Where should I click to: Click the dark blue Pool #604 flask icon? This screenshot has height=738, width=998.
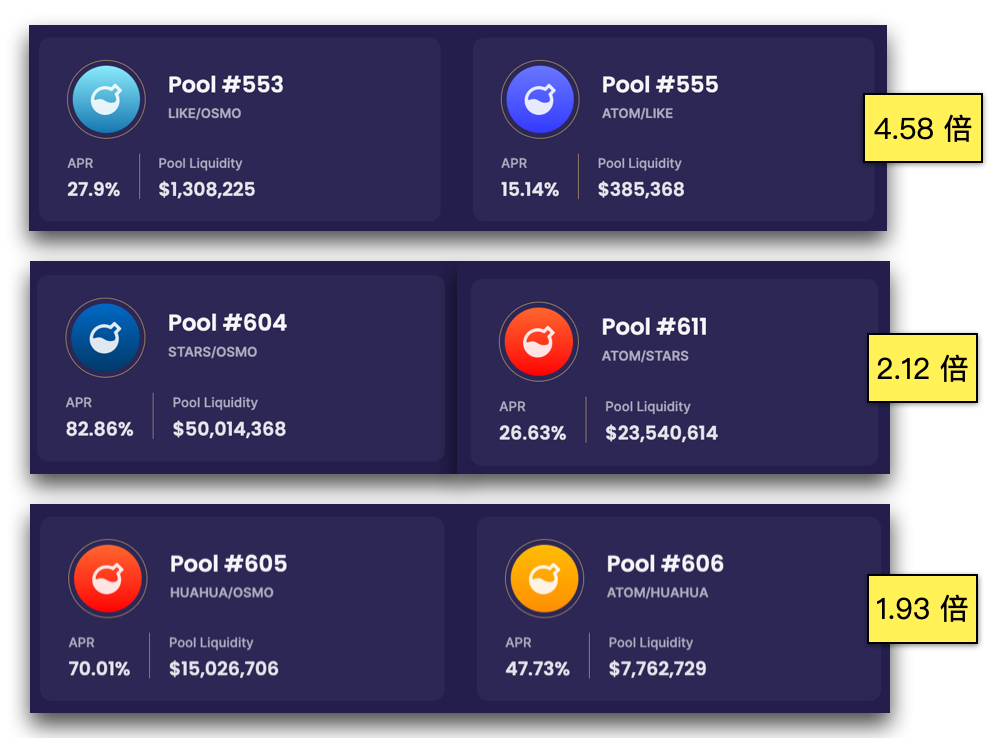tap(105, 338)
